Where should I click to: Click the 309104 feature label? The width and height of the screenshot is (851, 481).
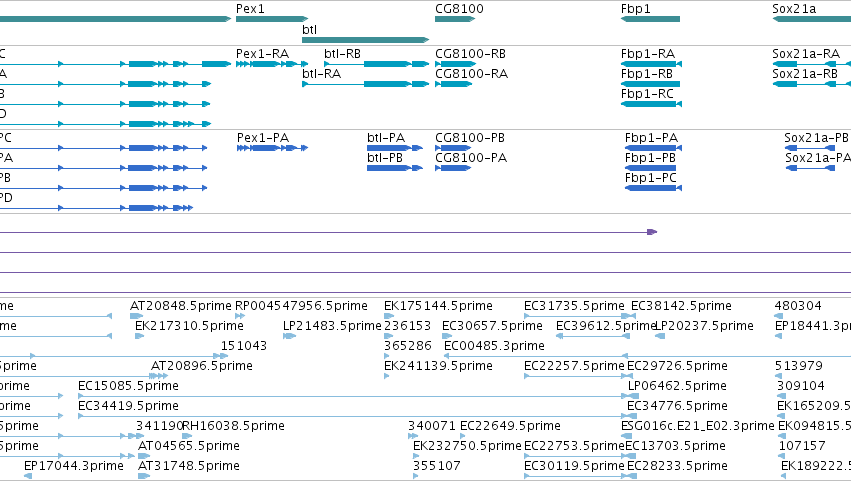801,386
